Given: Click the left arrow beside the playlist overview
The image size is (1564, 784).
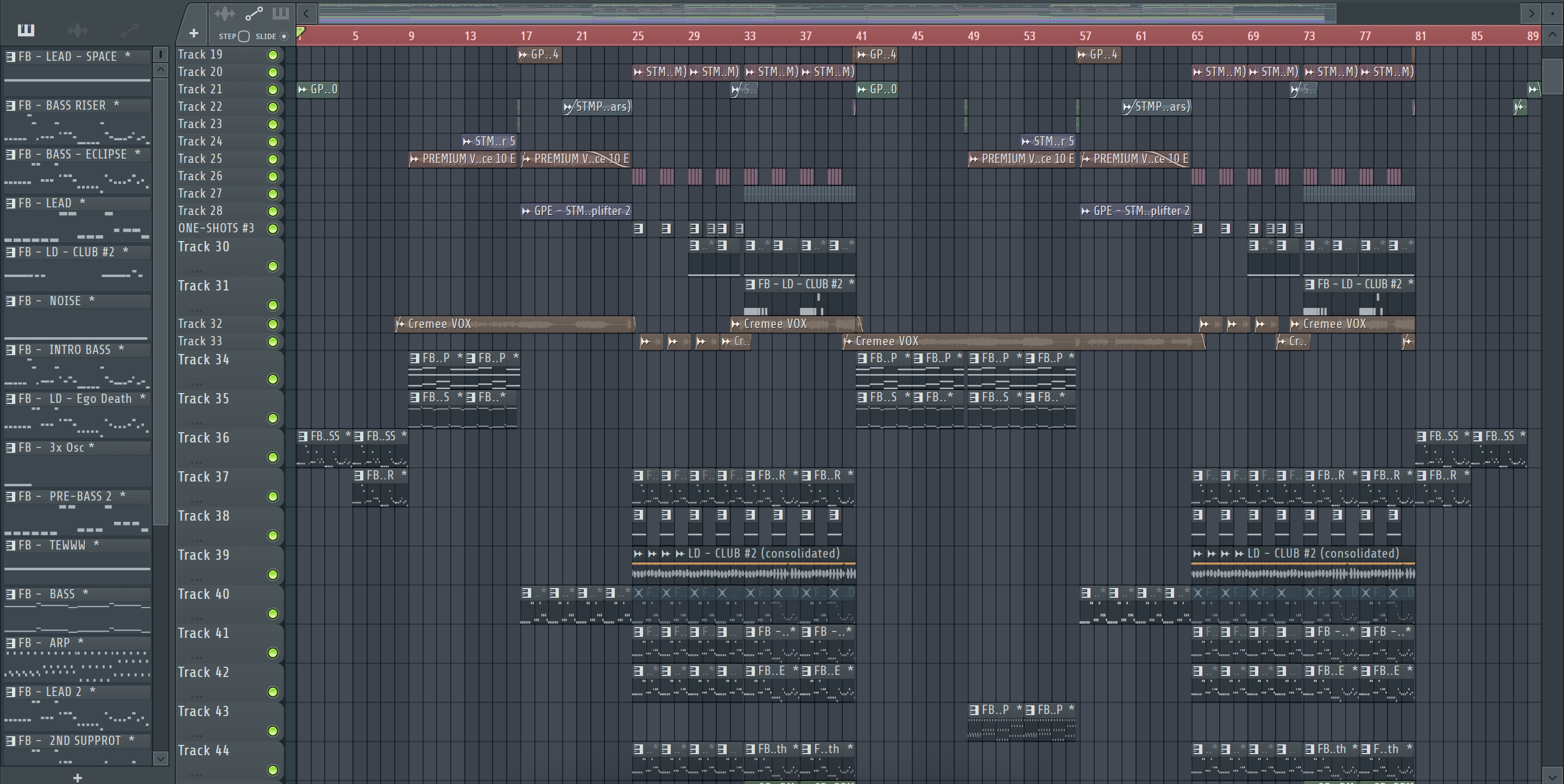Looking at the screenshot, I should [307, 12].
